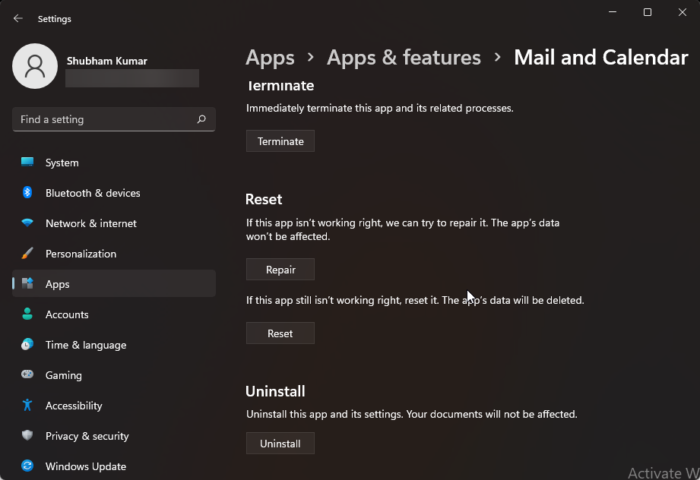Click the Find a setting field

tap(114, 119)
